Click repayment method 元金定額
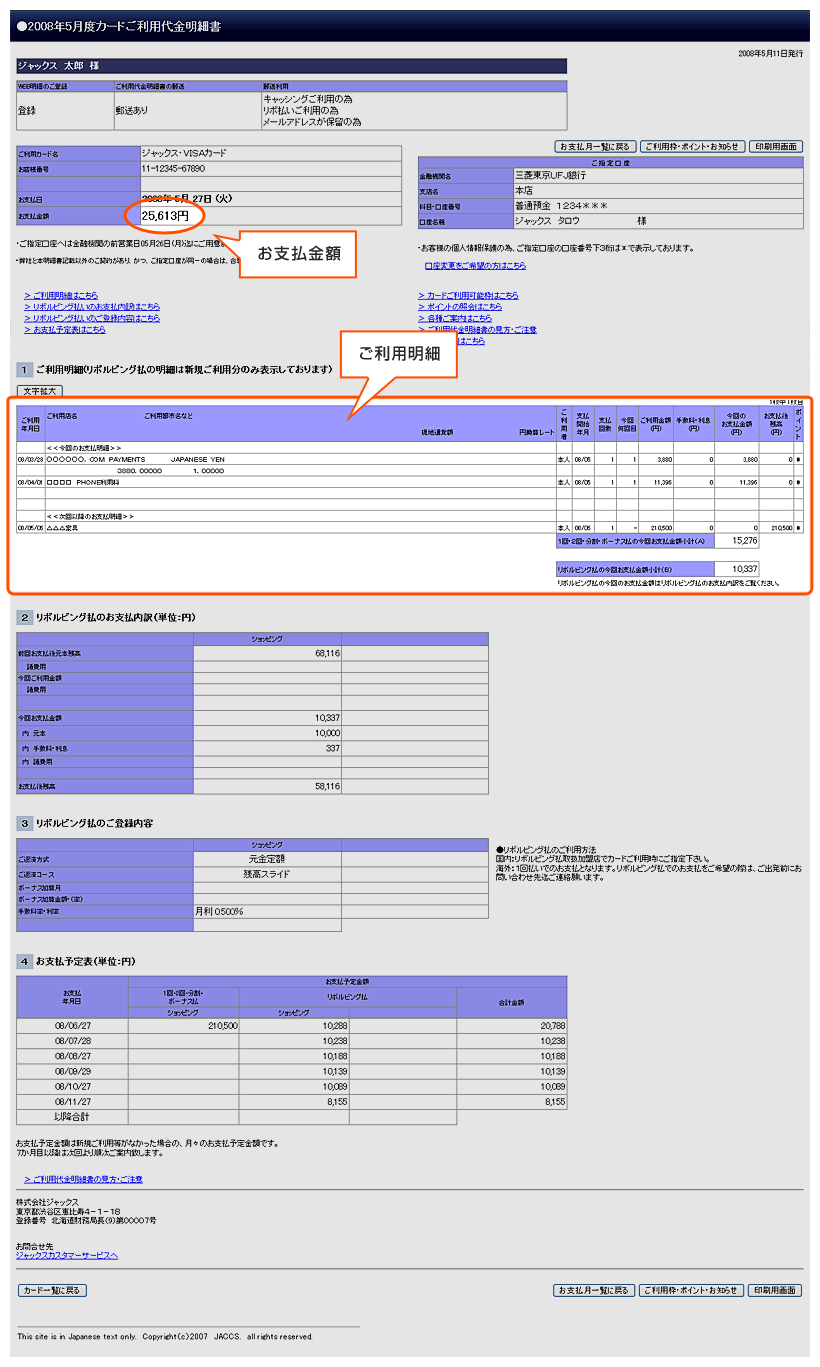 click(x=267, y=859)
